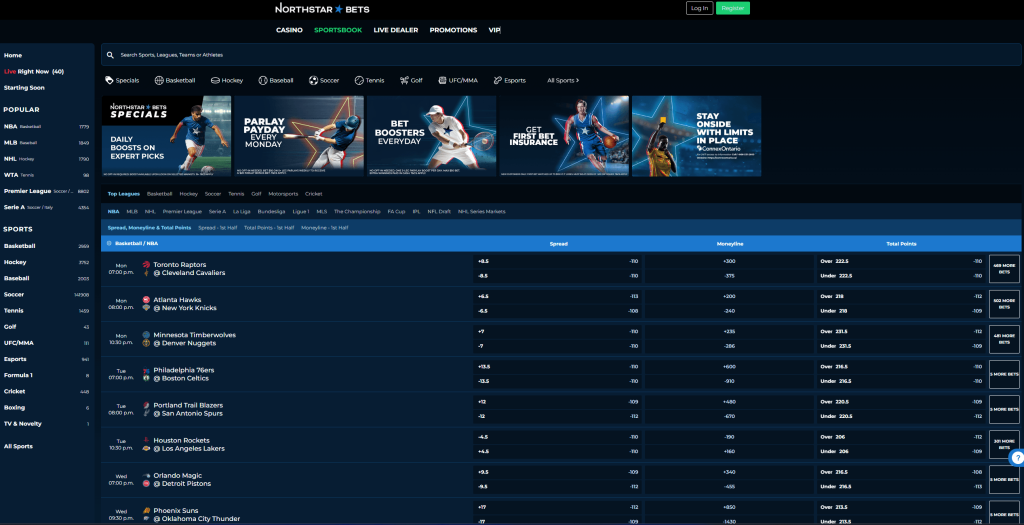
Task: Open Daily Boosts on Expert Picks banner
Action: (167, 136)
